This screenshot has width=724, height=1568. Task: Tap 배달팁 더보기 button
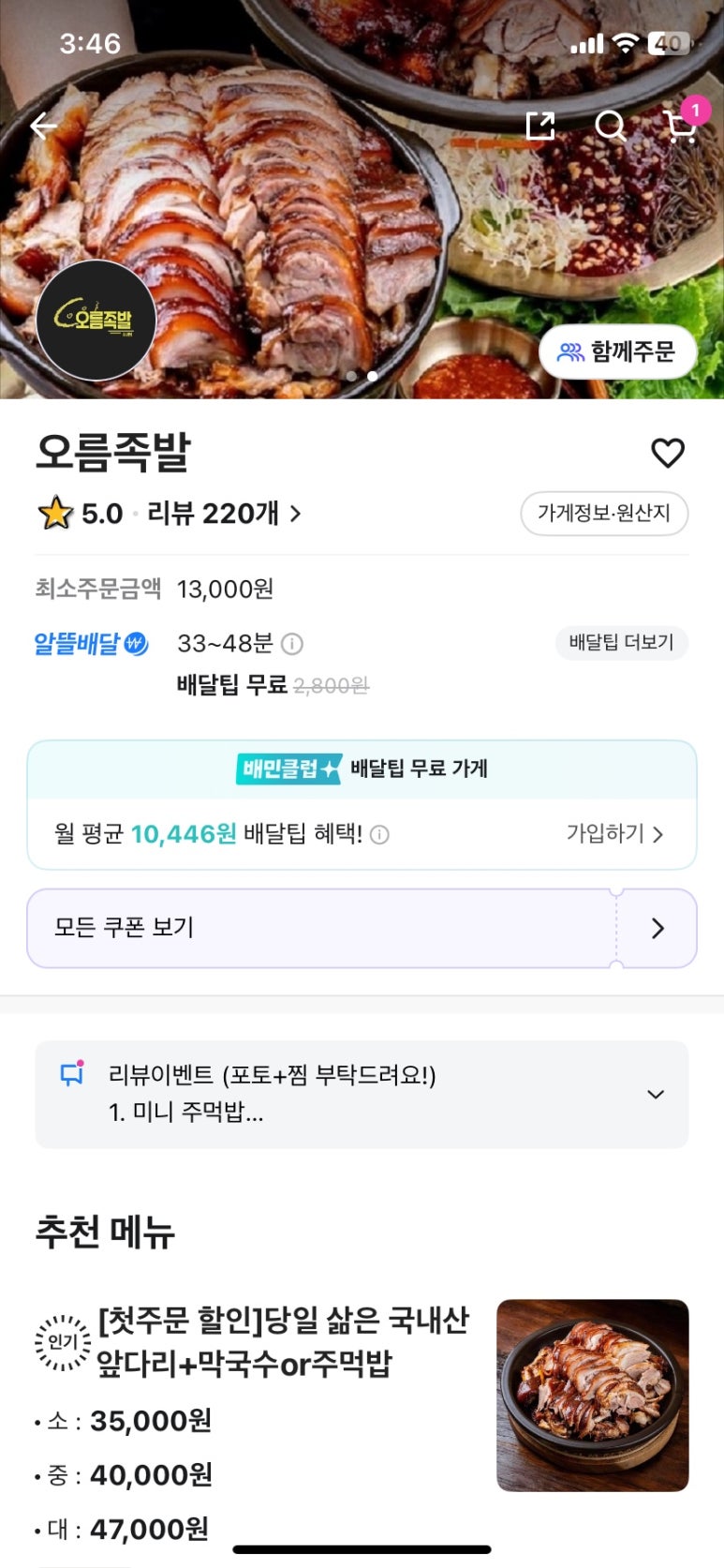point(621,643)
